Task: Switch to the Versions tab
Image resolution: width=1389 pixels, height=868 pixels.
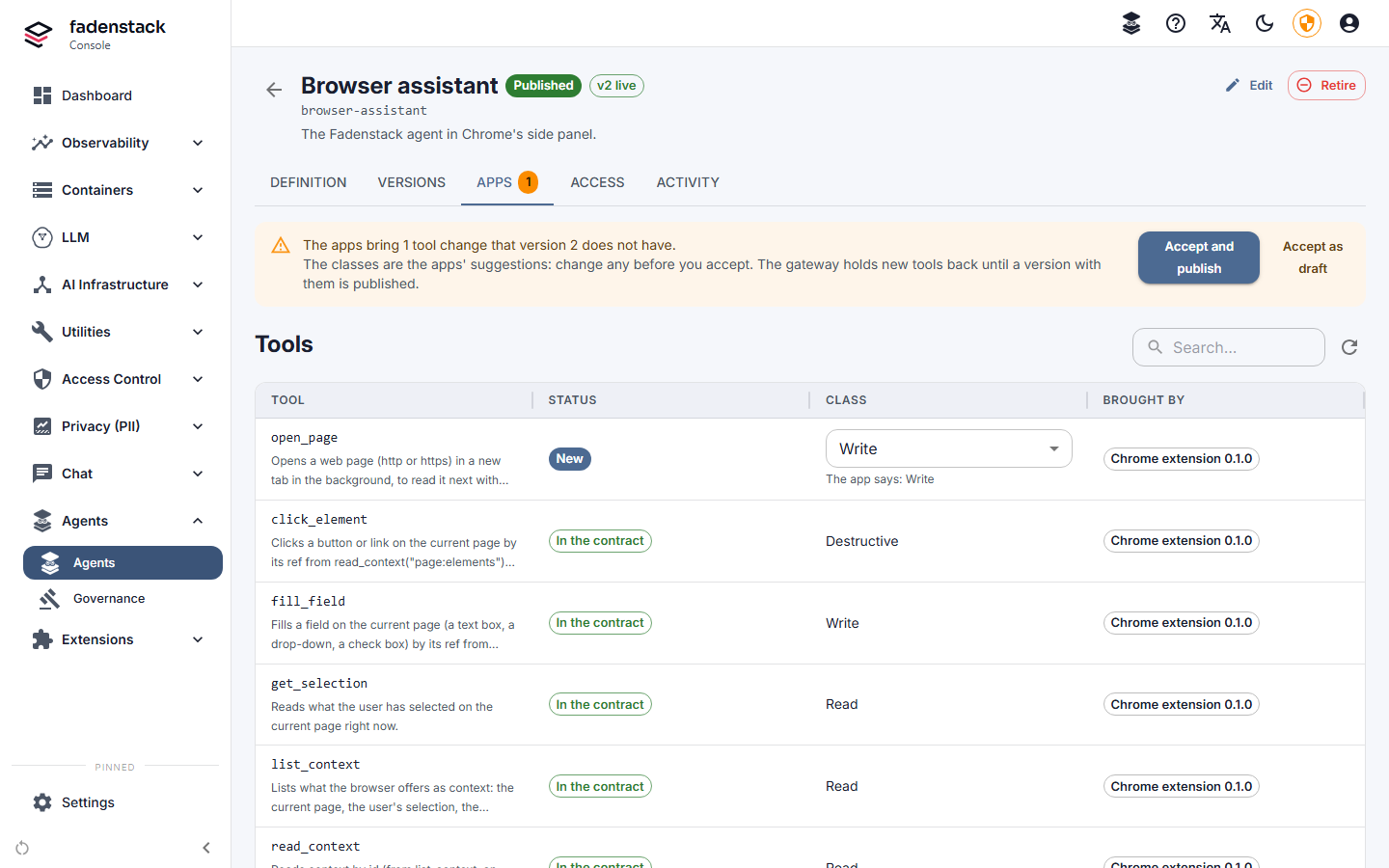Action: click(x=412, y=182)
